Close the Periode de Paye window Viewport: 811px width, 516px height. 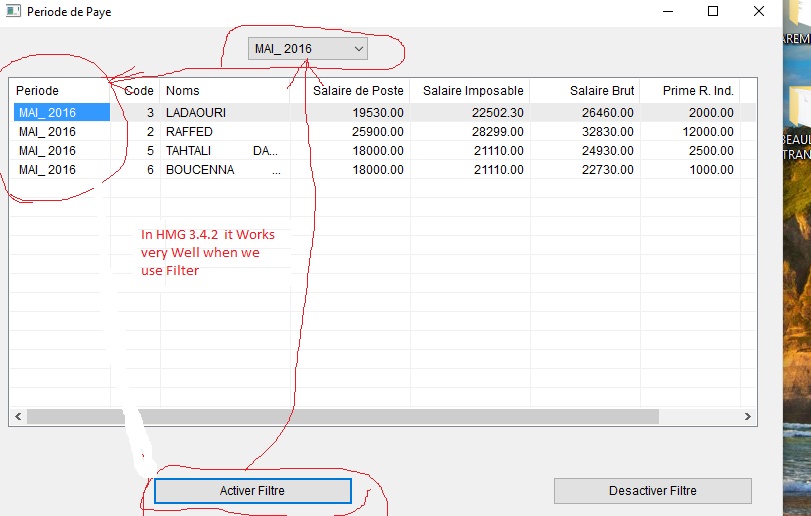coord(758,11)
